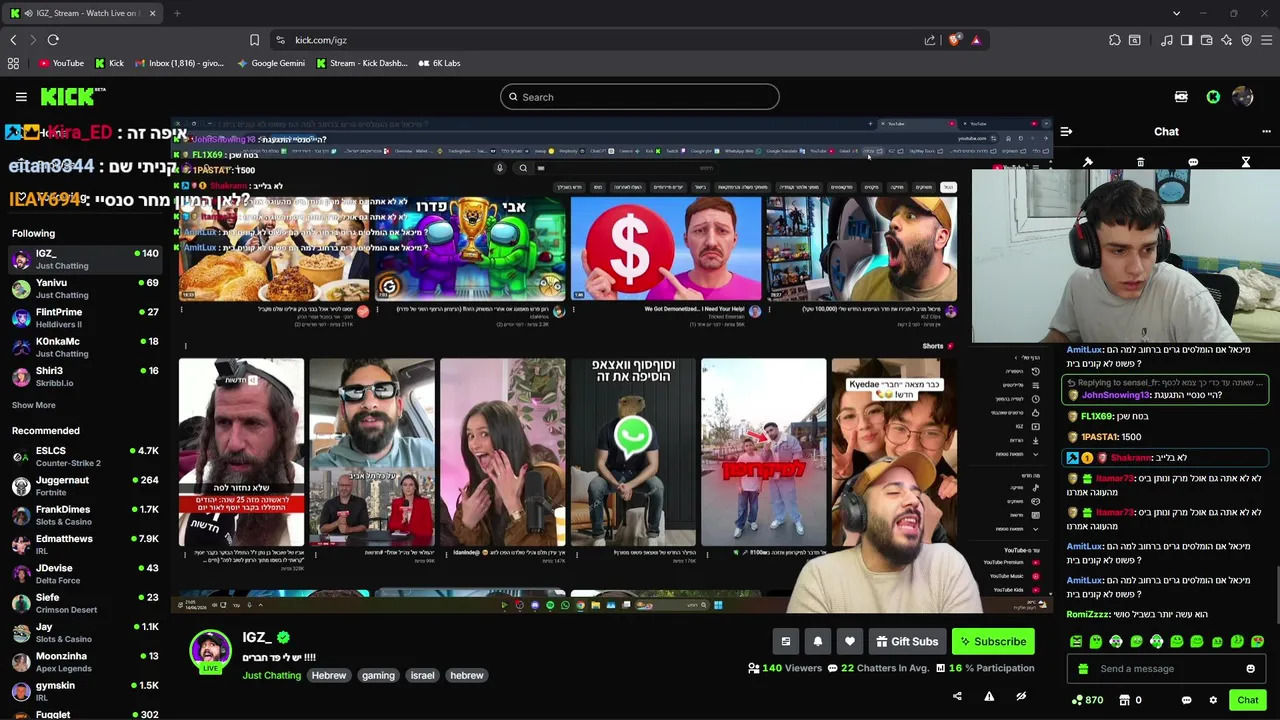
Task: Click the green Subscribe button
Action: [993, 642]
